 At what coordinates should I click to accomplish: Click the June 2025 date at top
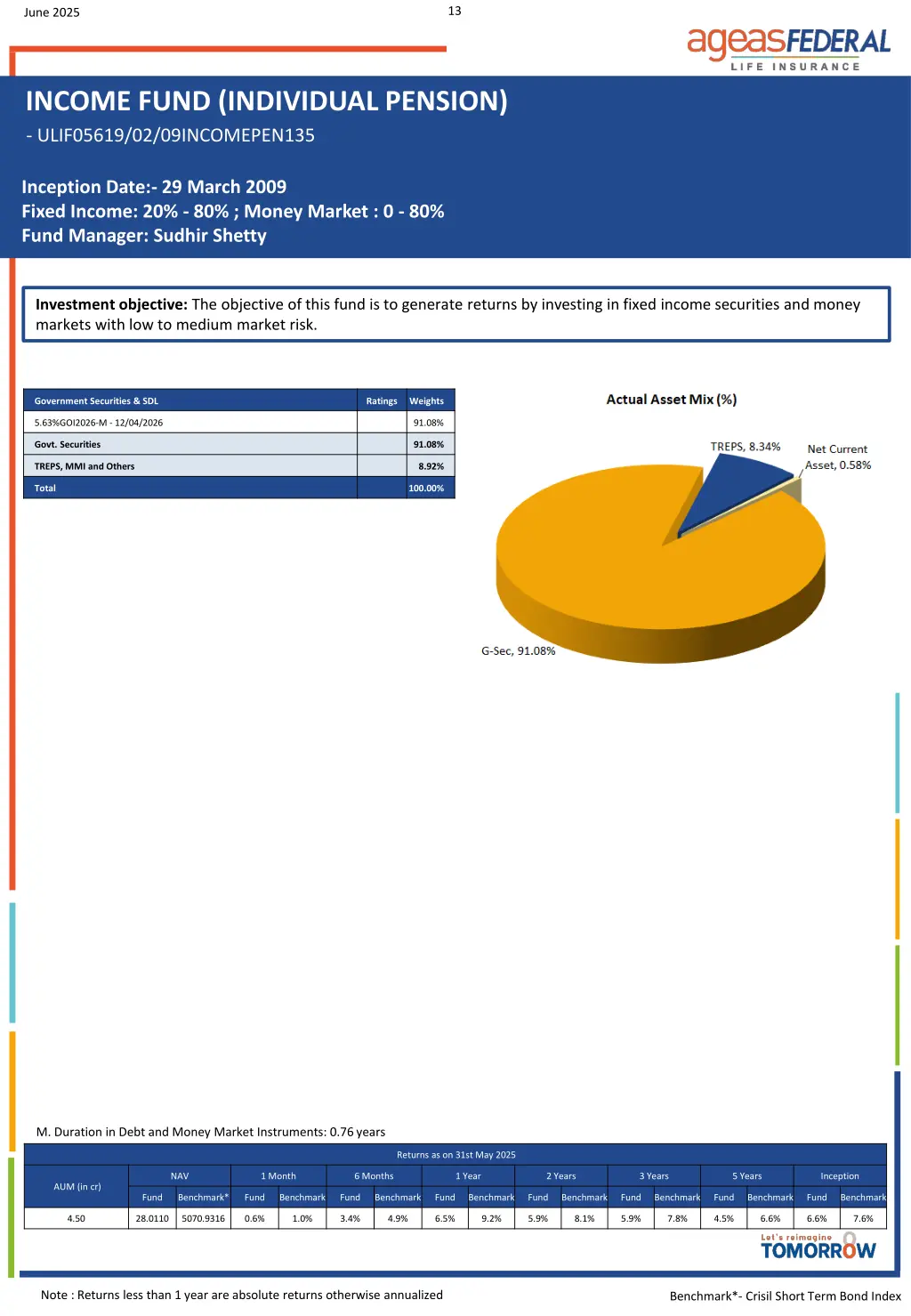tap(52, 12)
